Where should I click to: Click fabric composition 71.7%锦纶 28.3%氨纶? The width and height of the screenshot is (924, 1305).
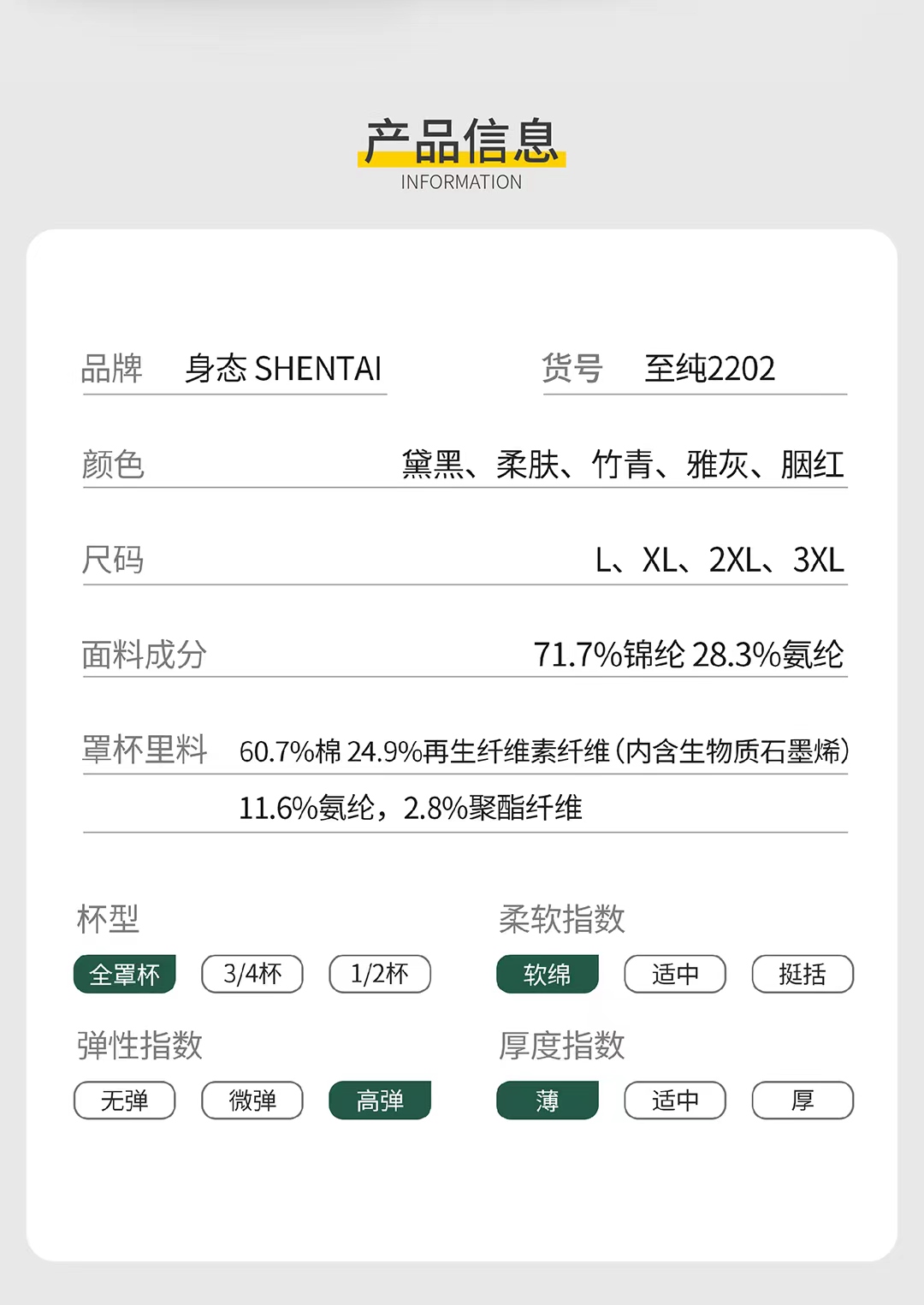click(688, 655)
